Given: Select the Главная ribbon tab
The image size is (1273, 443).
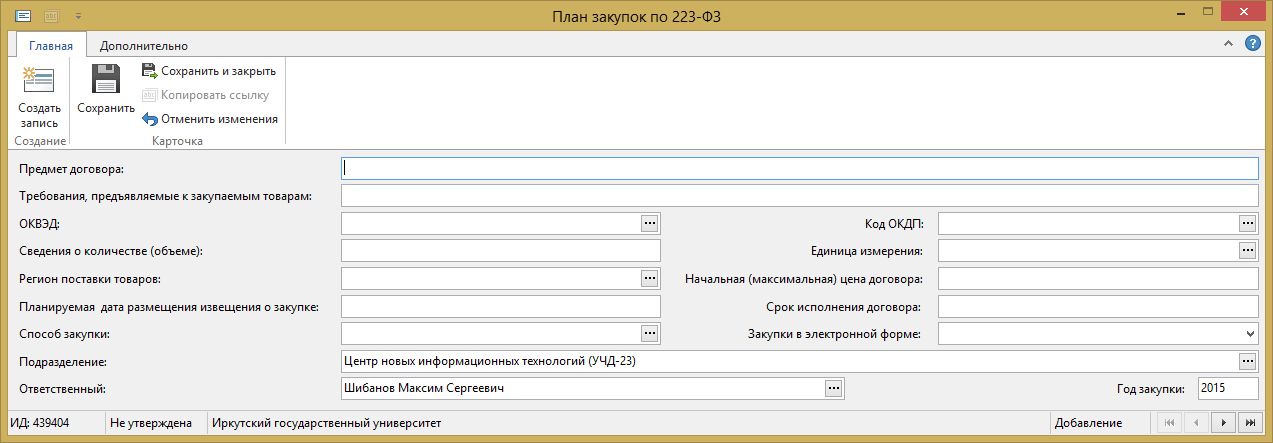Looking at the screenshot, I should (x=51, y=45).
